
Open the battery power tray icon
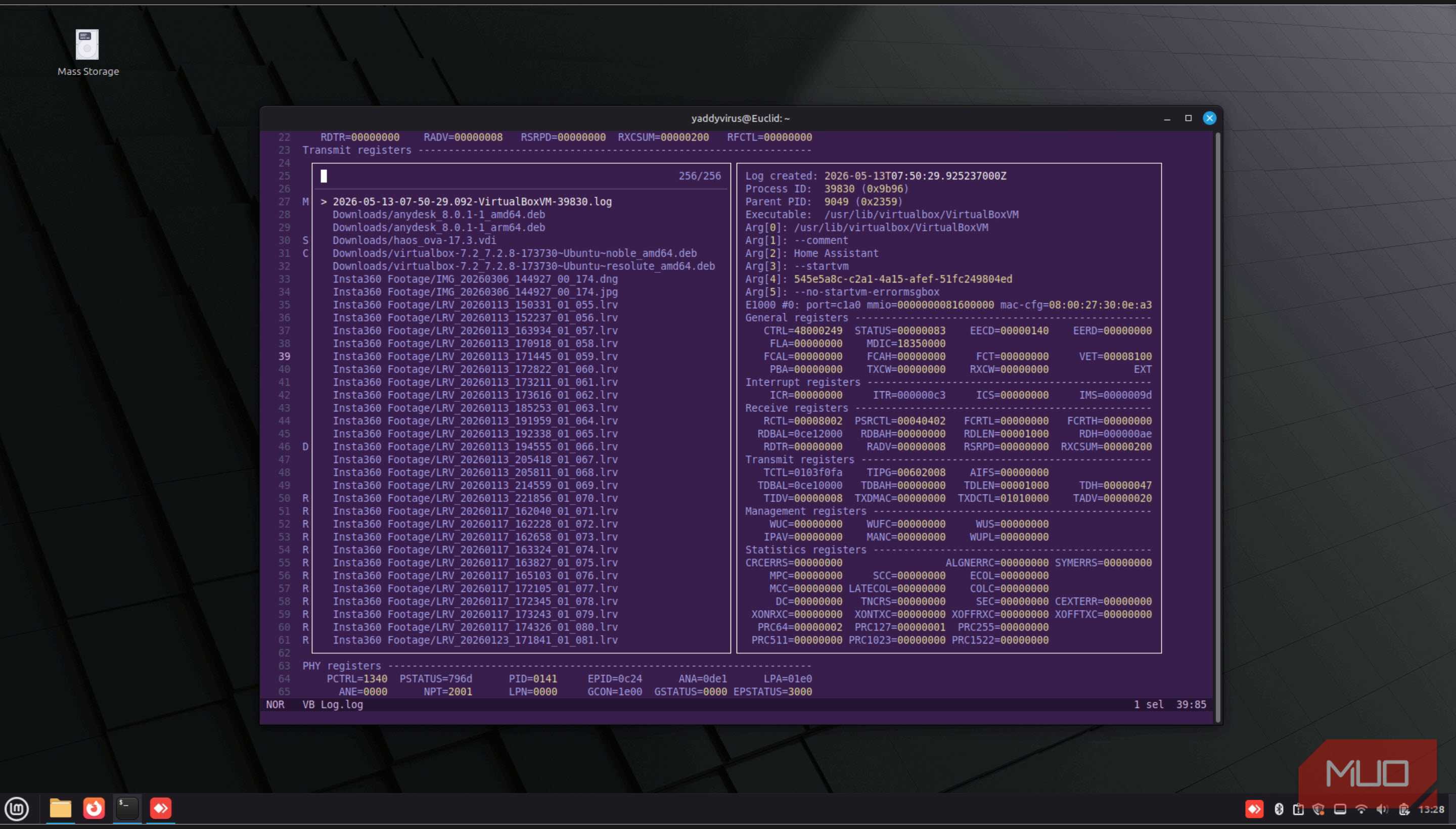[x=1403, y=809]
